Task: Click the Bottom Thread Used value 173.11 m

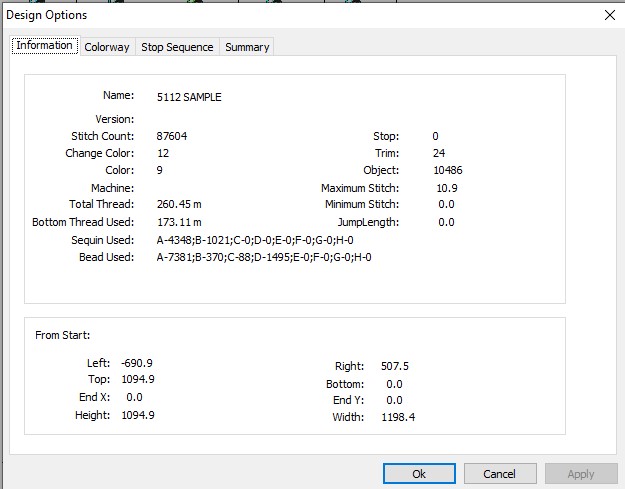Action: tap(179, 222)
